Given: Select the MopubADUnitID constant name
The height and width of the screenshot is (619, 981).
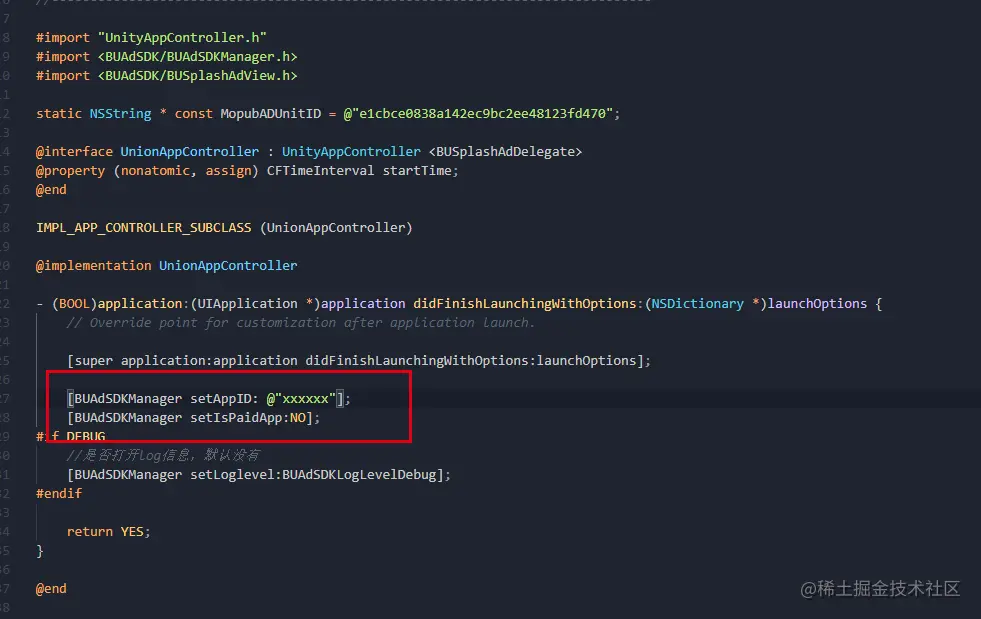Looking at the screenshot, I should click(x=270, y=114).
